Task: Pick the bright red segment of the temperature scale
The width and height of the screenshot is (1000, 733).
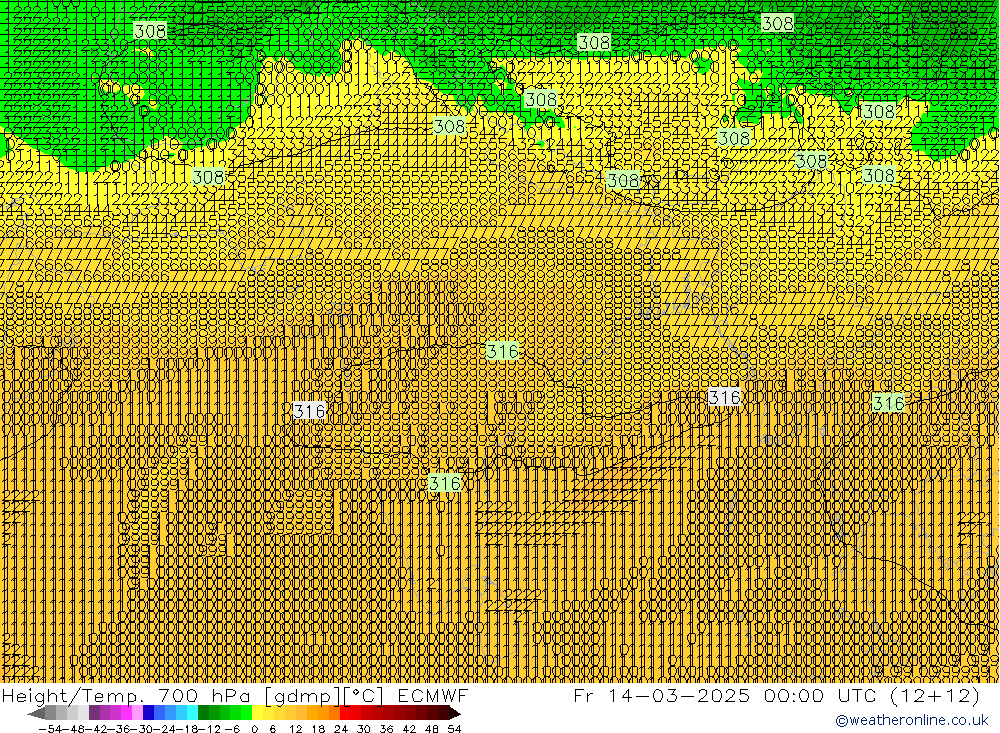Action: pos(345,713)
